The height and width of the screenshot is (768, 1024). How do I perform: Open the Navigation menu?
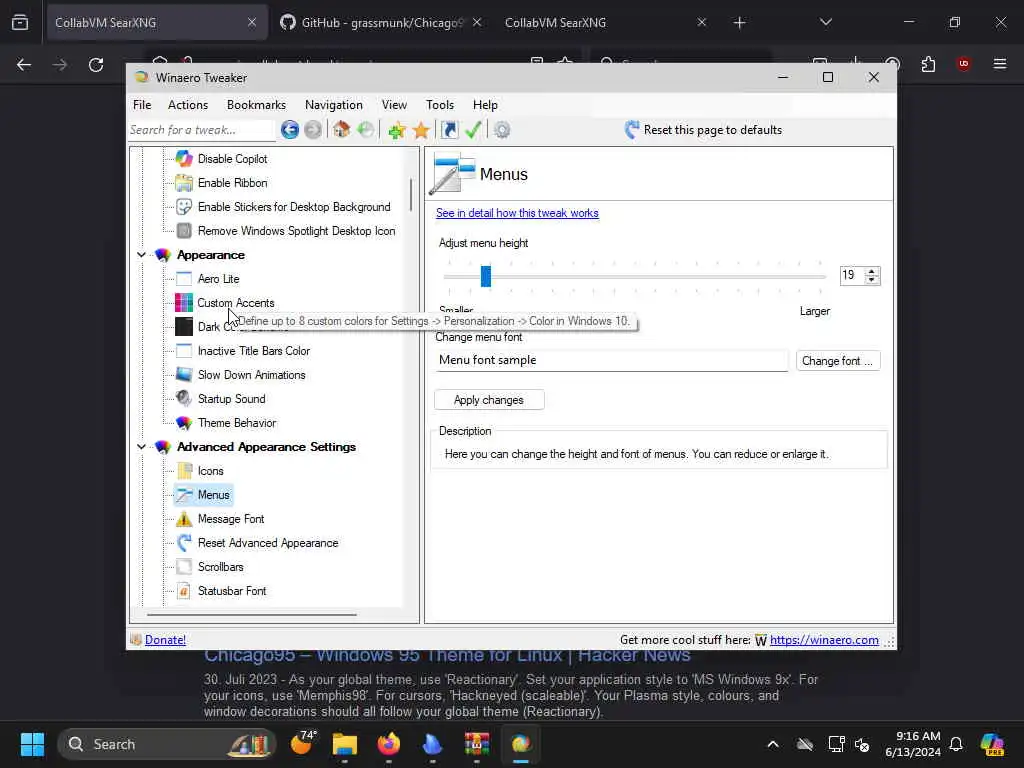[x=334, y=105]
